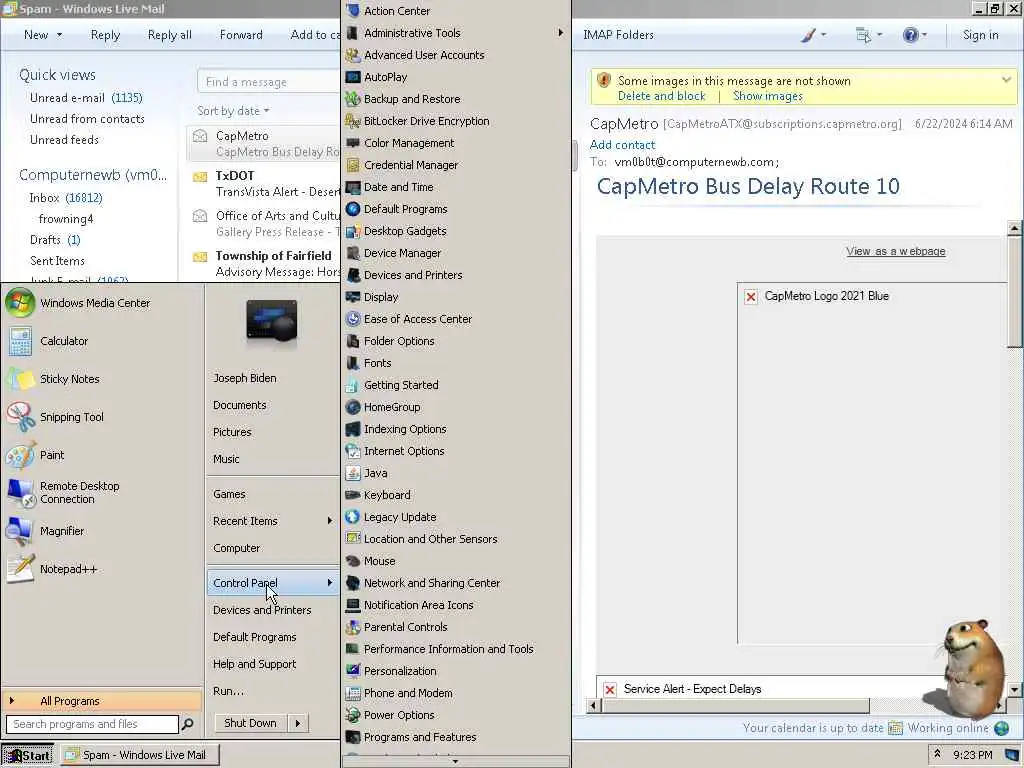This screenshot has height=768, width=1024.
Task: Open Documents from Start menu
Action: (240, 405)
